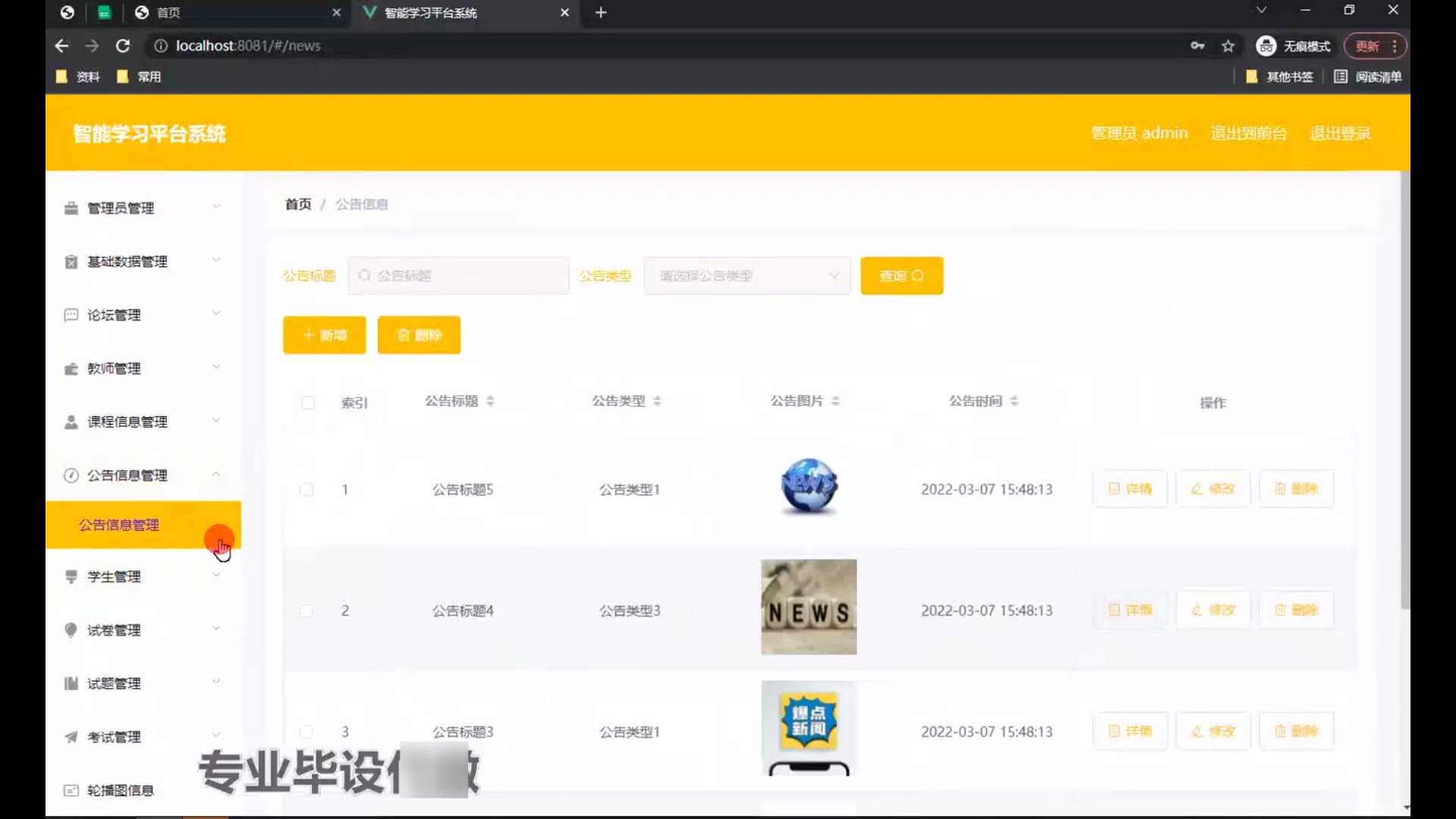Open a new browser tab
This screenshot has height=819, width=1456.
pos(601,12)
